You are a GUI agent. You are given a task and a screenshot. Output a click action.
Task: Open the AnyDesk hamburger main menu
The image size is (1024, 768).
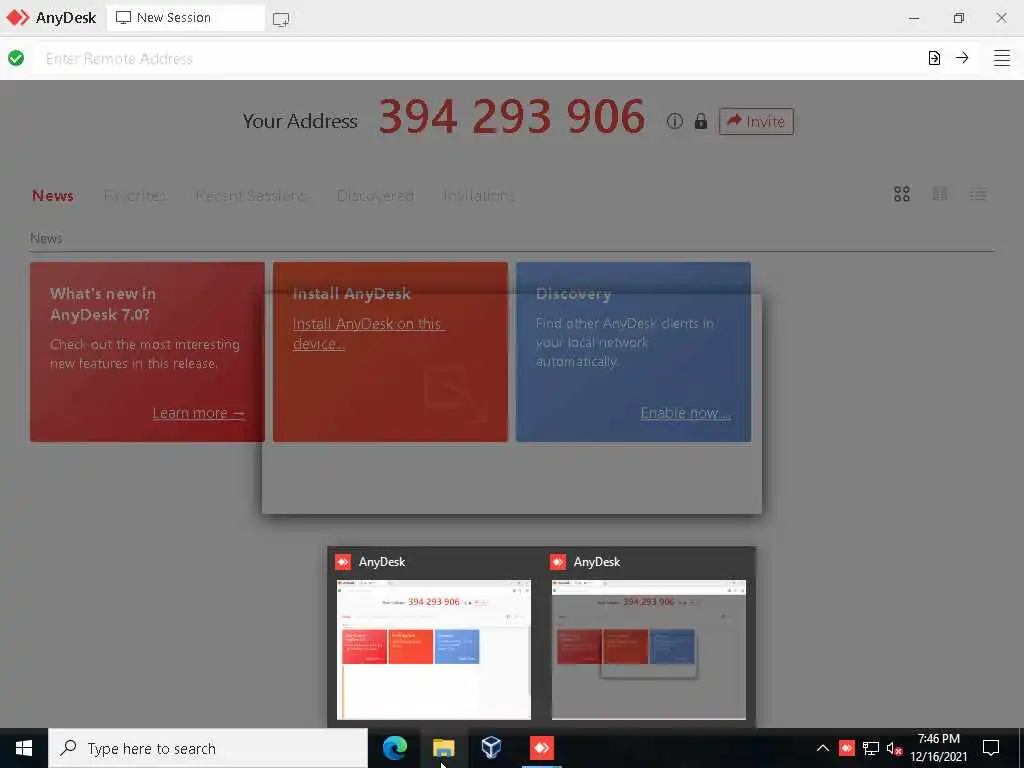tap(1002, 58)
